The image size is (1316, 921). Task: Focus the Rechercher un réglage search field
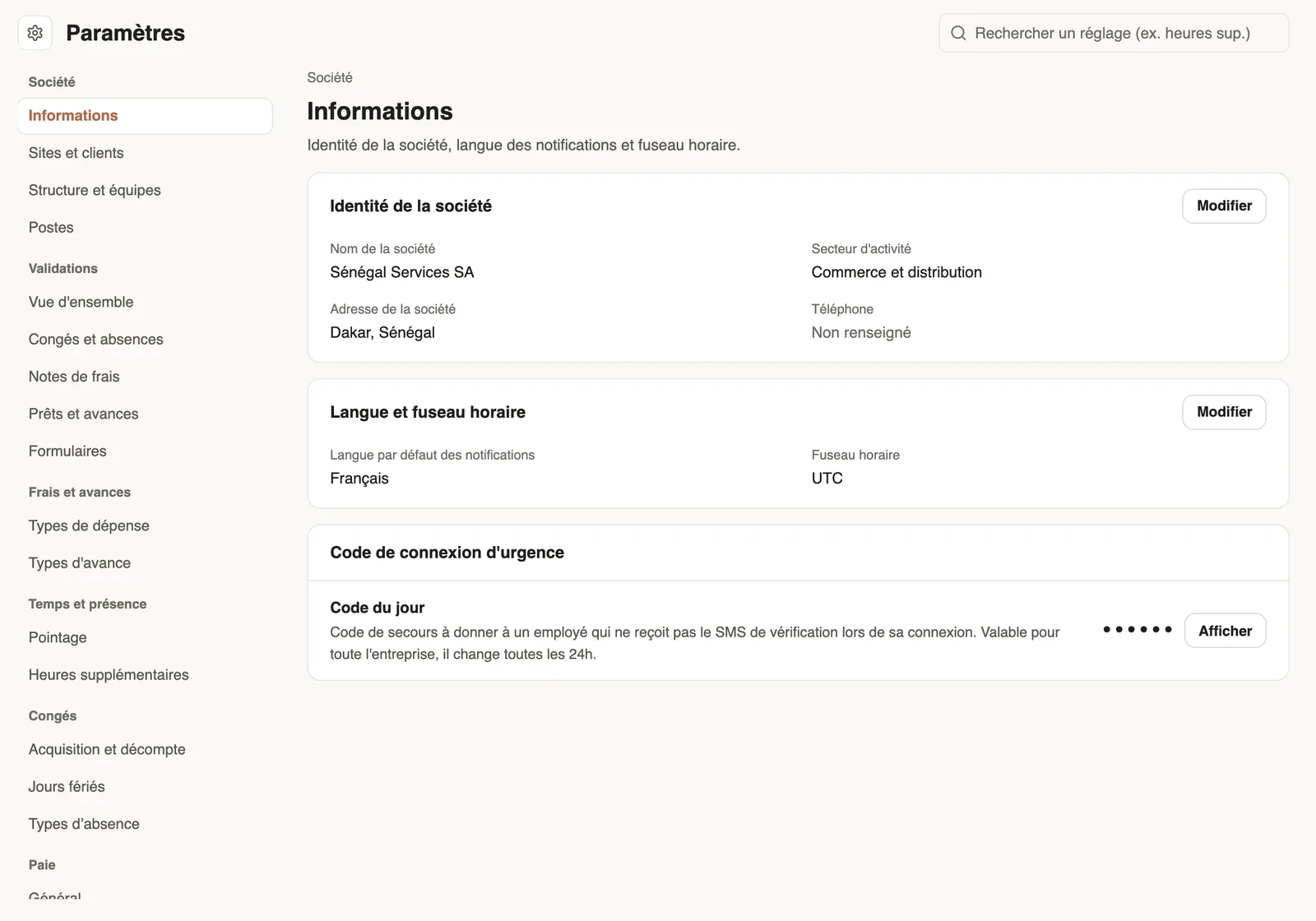[x=1114, y=33]
